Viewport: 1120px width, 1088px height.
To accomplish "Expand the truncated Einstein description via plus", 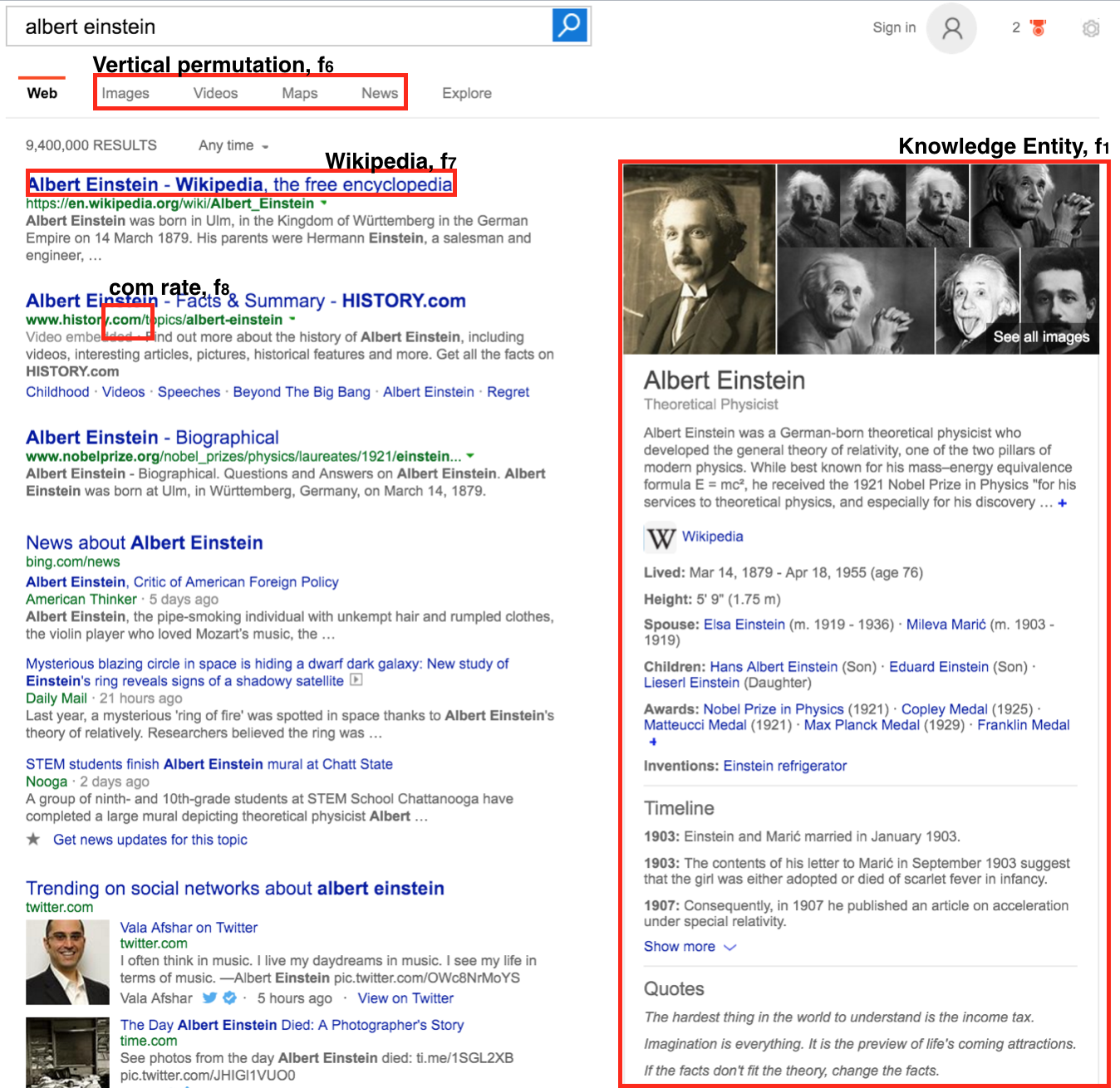I will point(1062,502).
